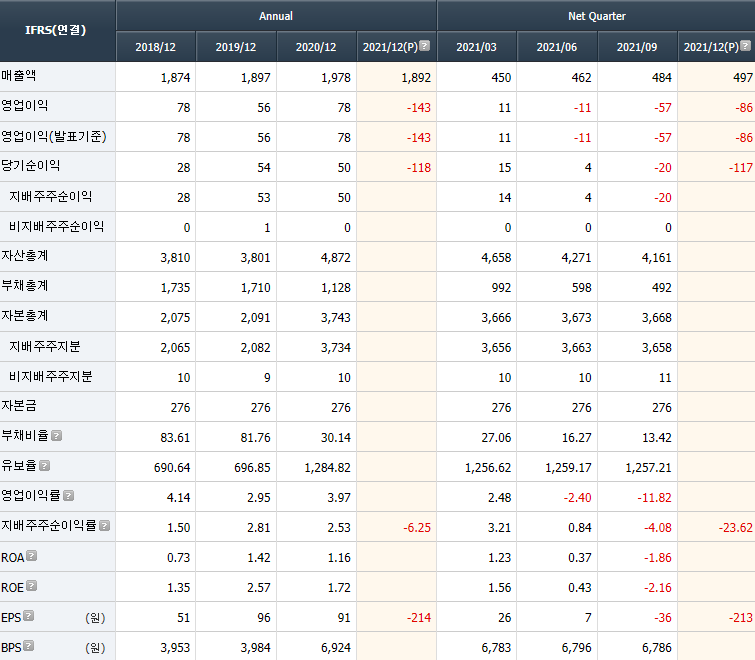Screen dimensions: 755x660
Task: Select the 매출액 row label
Action: [18, 76]
